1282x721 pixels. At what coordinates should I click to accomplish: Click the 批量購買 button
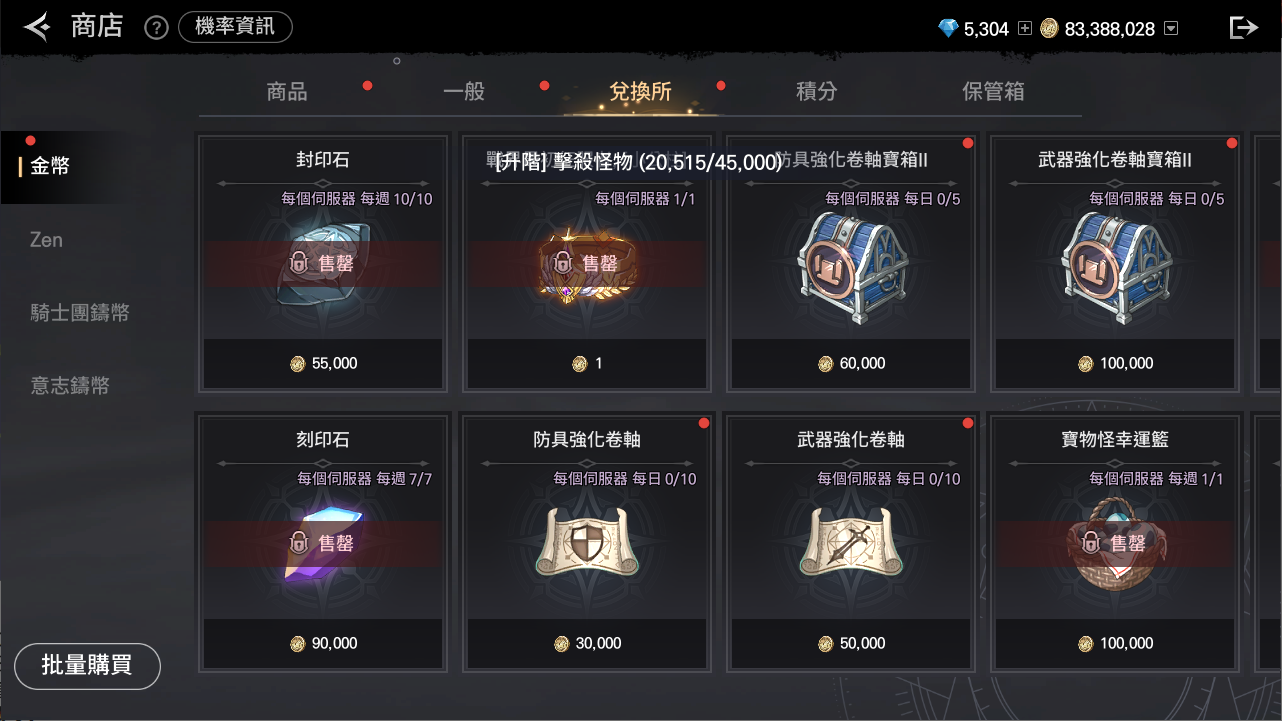(87, 666)
